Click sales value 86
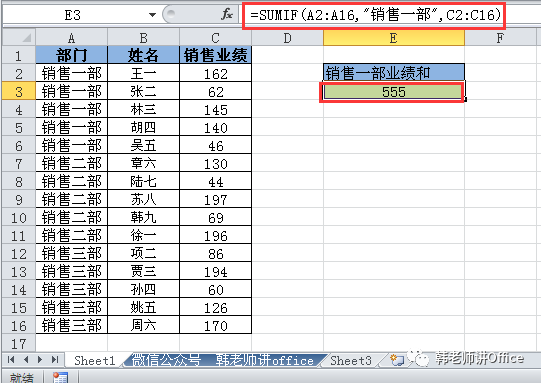 pos(216,253)
